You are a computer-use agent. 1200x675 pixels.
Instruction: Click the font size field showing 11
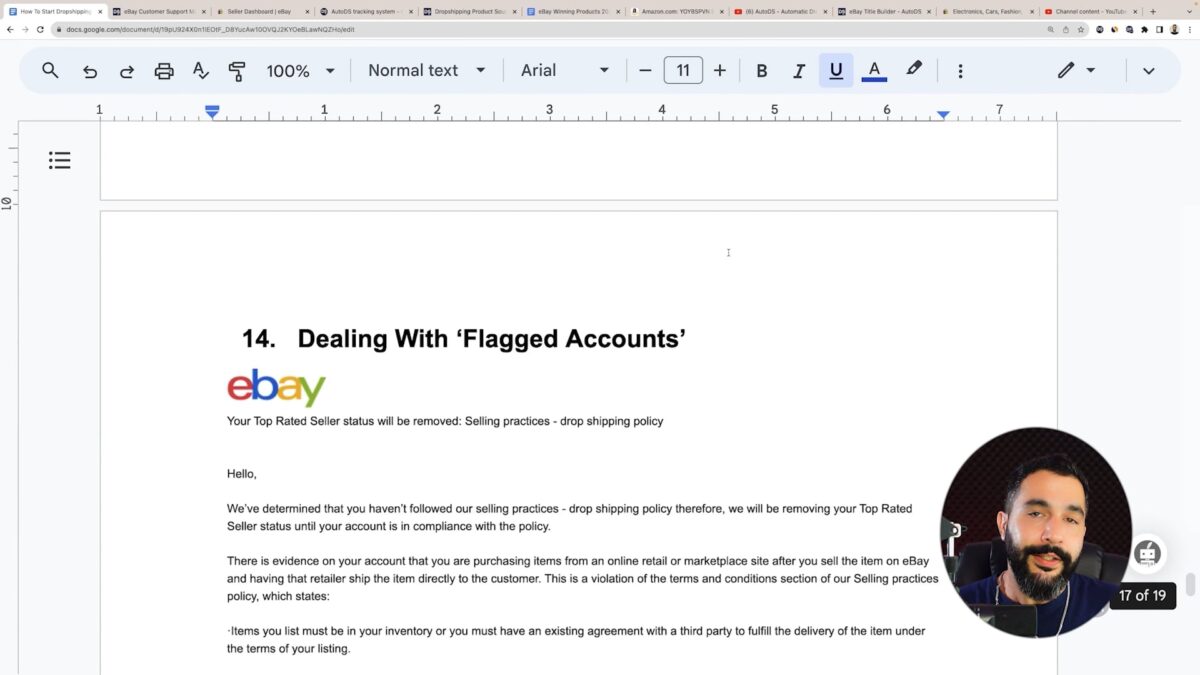click(683, 71)
